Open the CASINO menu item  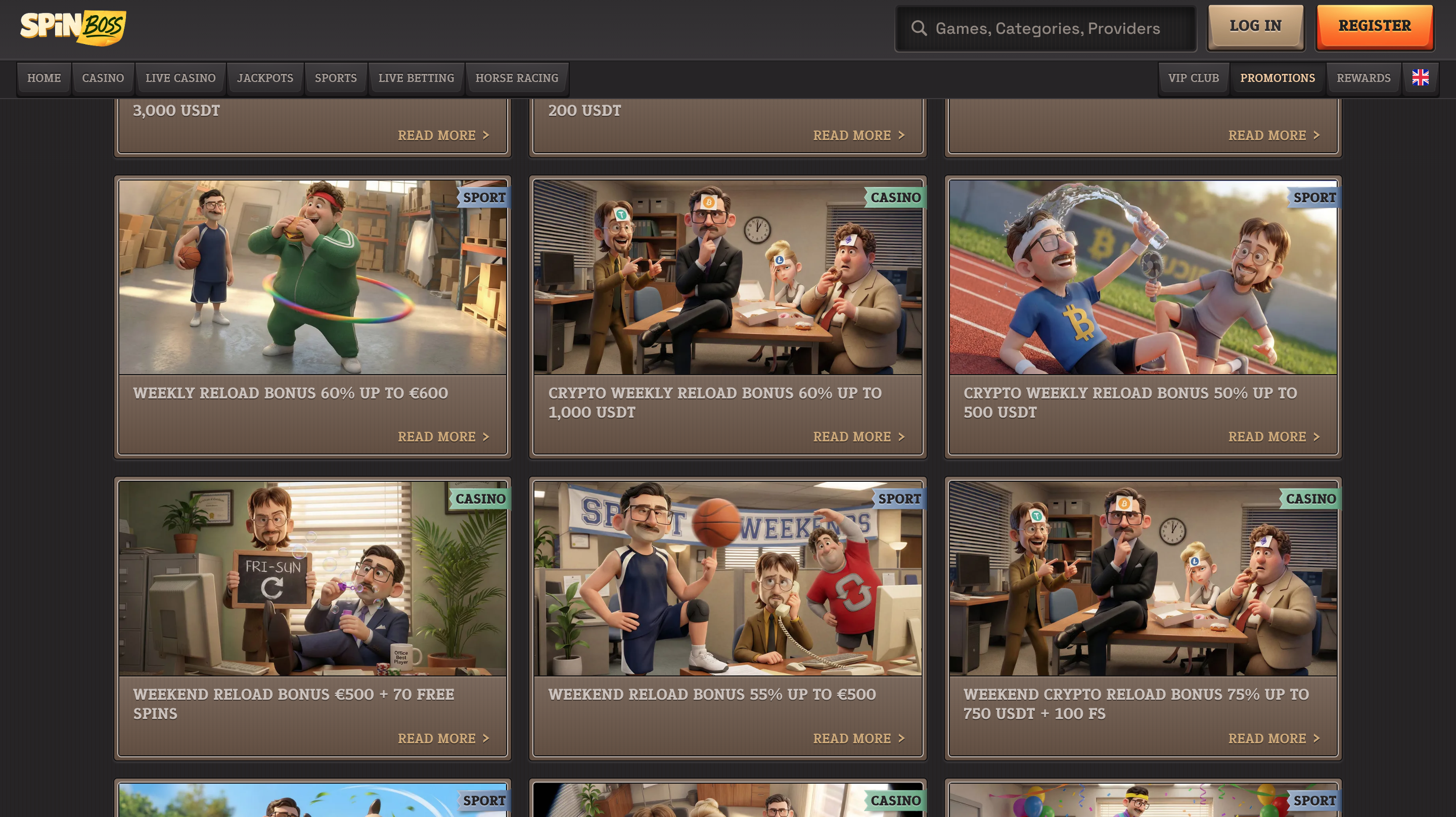point(103,78)
